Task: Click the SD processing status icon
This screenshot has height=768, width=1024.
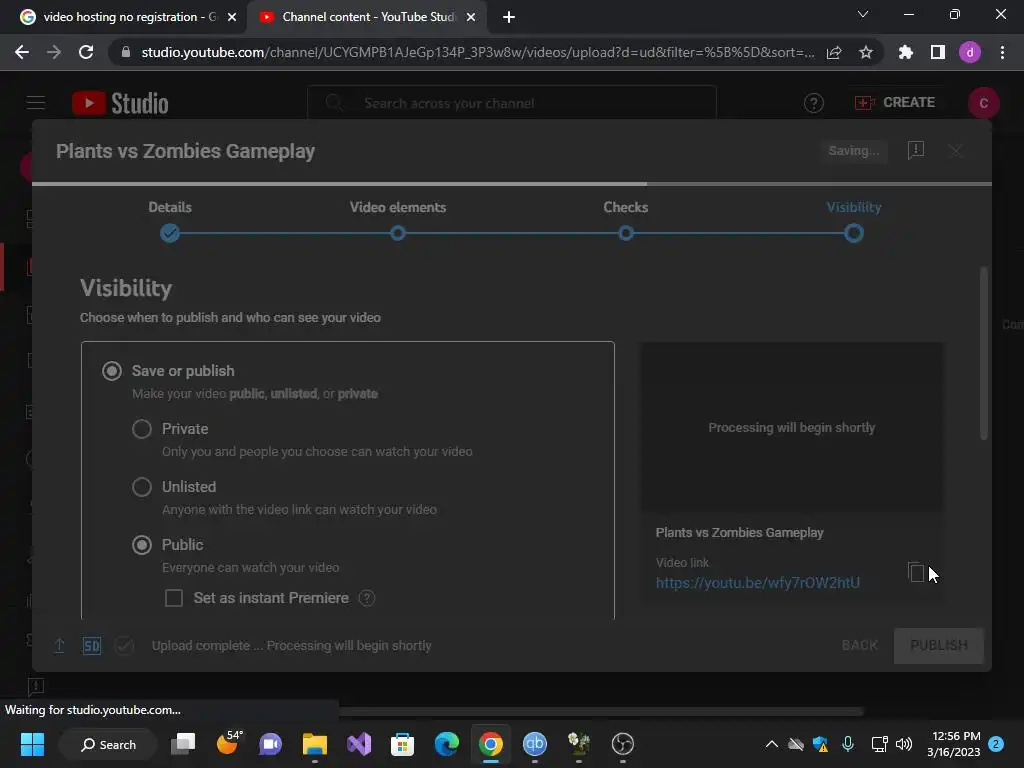Action: (91, 646)
